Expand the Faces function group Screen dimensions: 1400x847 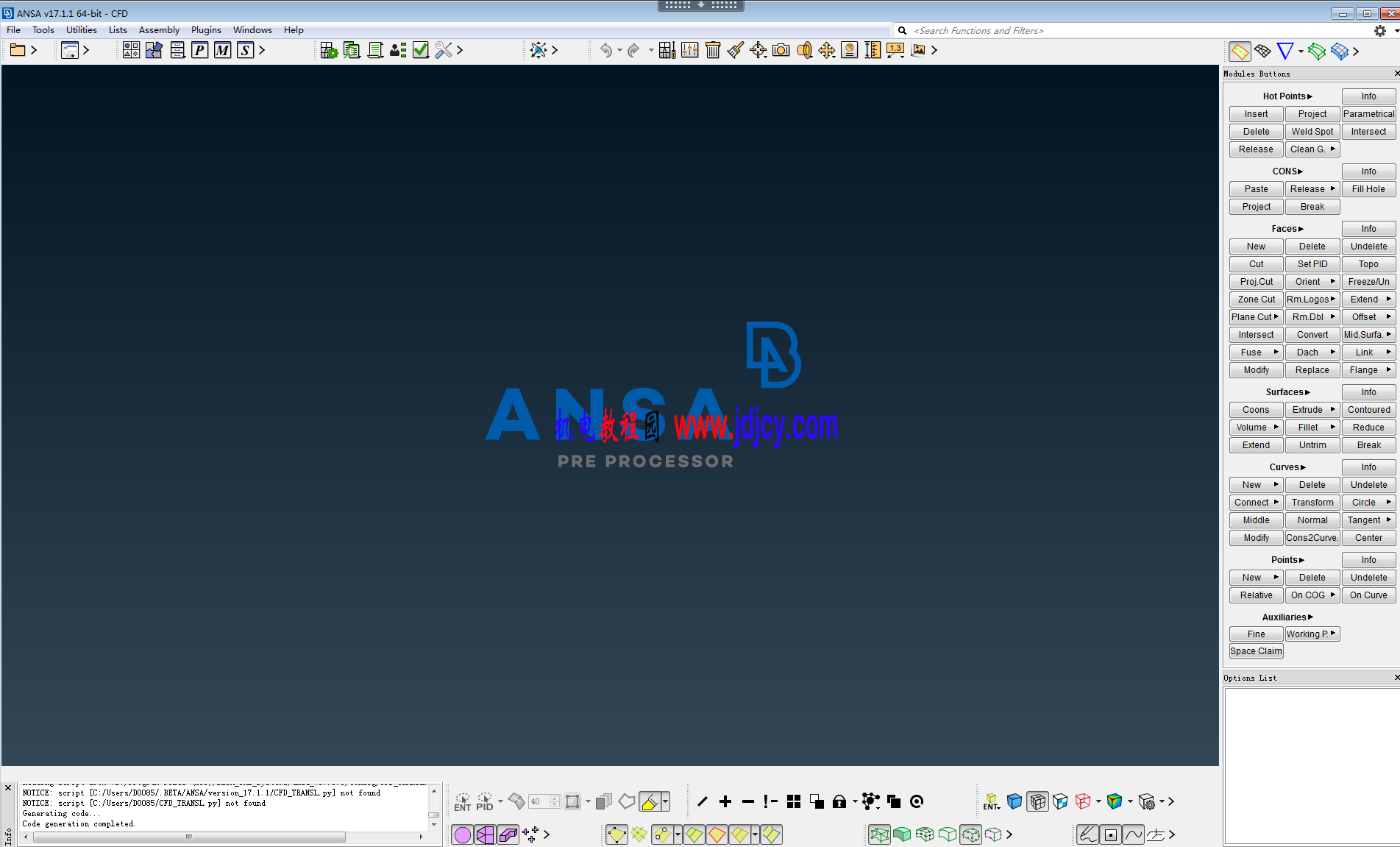[1287, 229]
